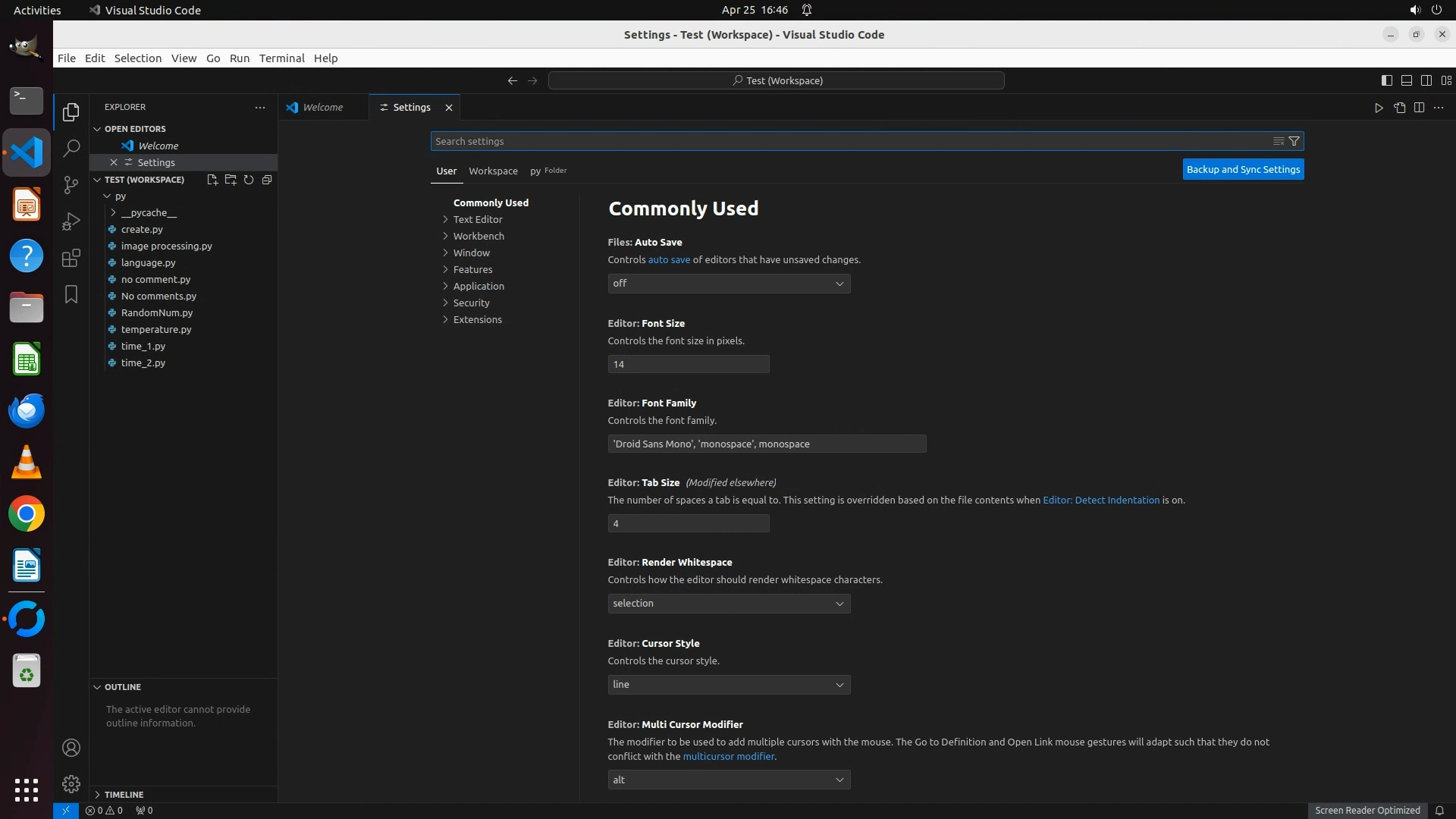Open the Cursor Style dropdown
Screen dimensions: 1456x819
[728, 685]
